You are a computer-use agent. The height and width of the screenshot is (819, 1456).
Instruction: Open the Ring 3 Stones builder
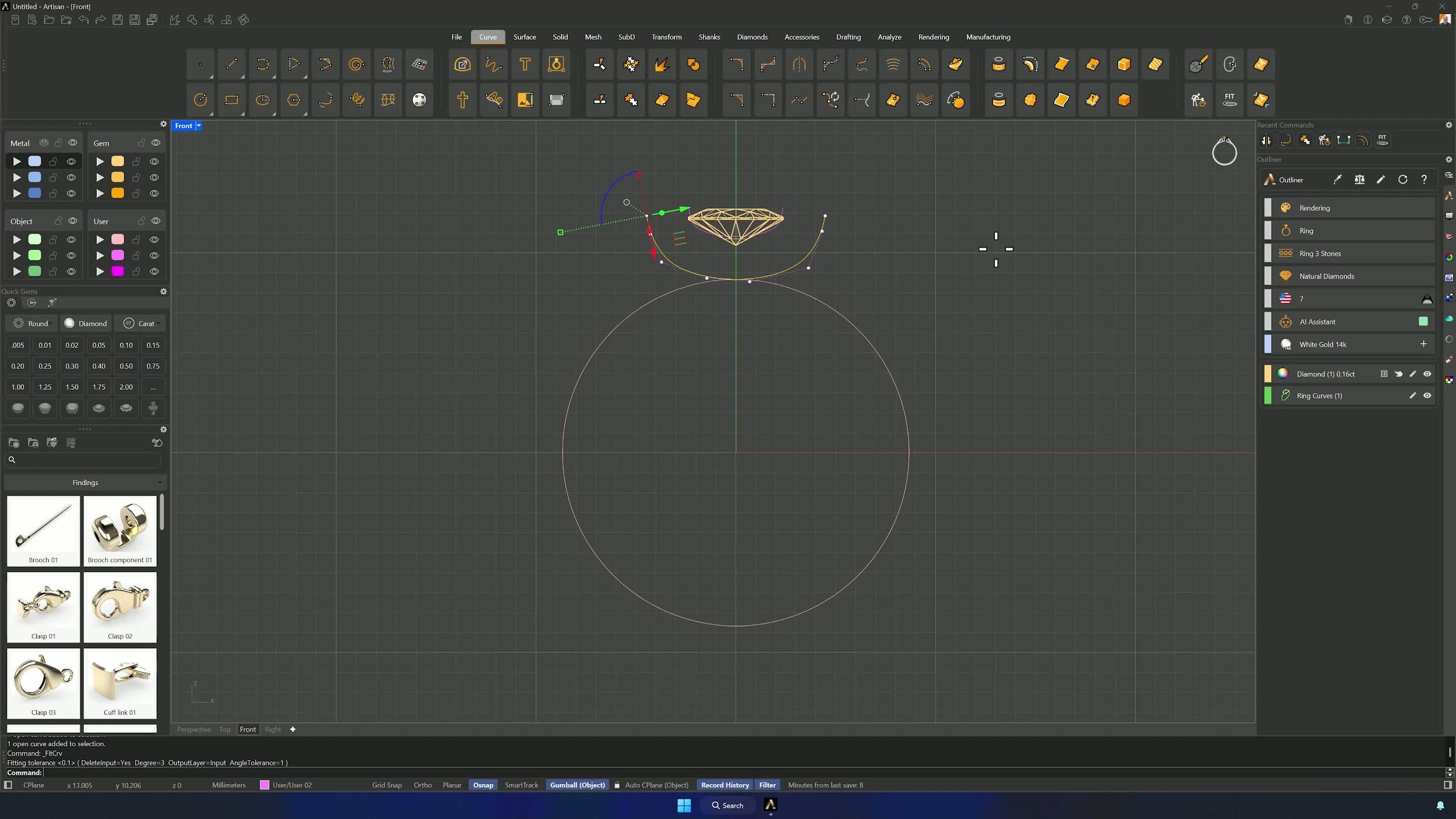(x=1349, y=253)
